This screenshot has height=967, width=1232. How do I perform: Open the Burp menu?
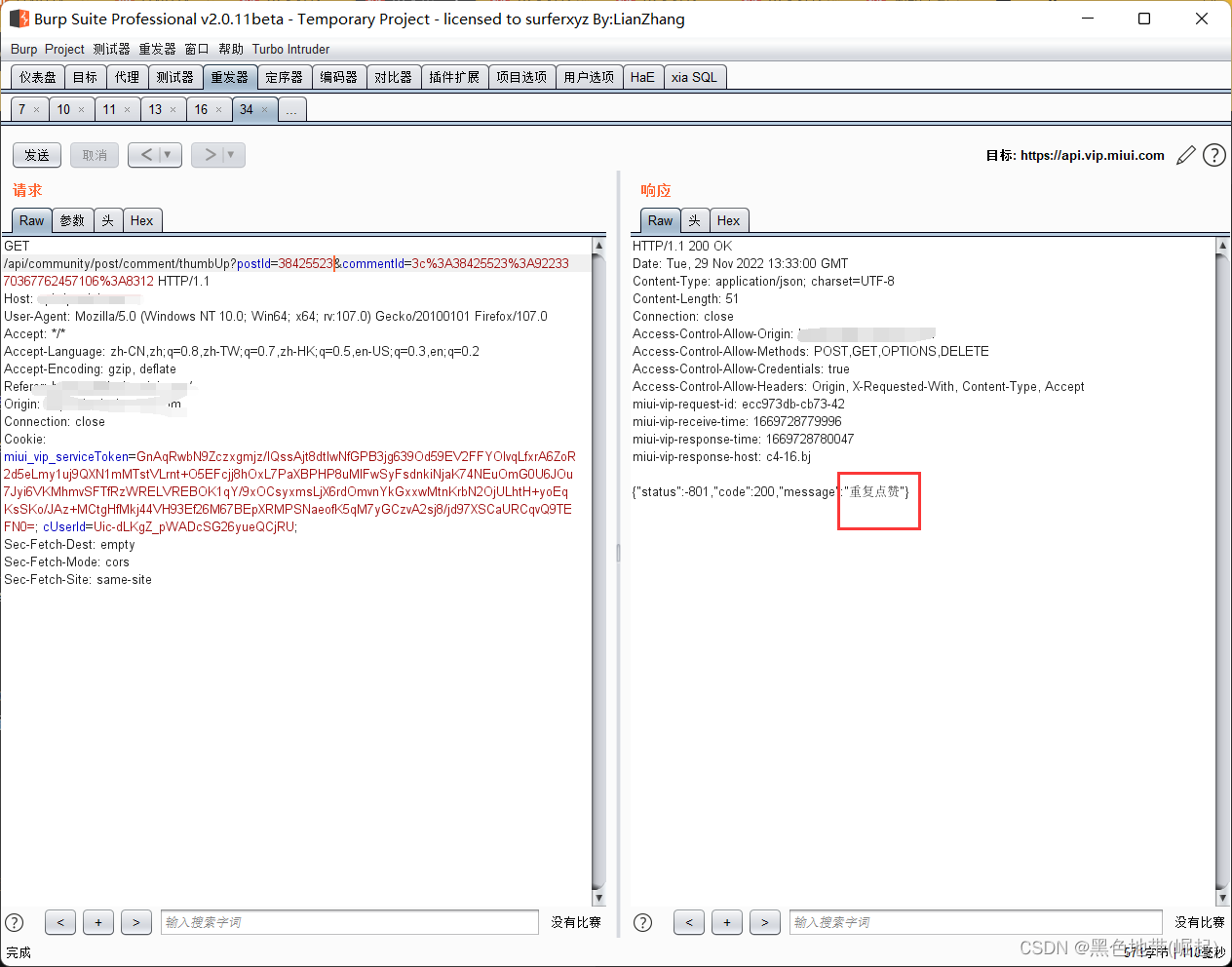(x=23, y=49)
